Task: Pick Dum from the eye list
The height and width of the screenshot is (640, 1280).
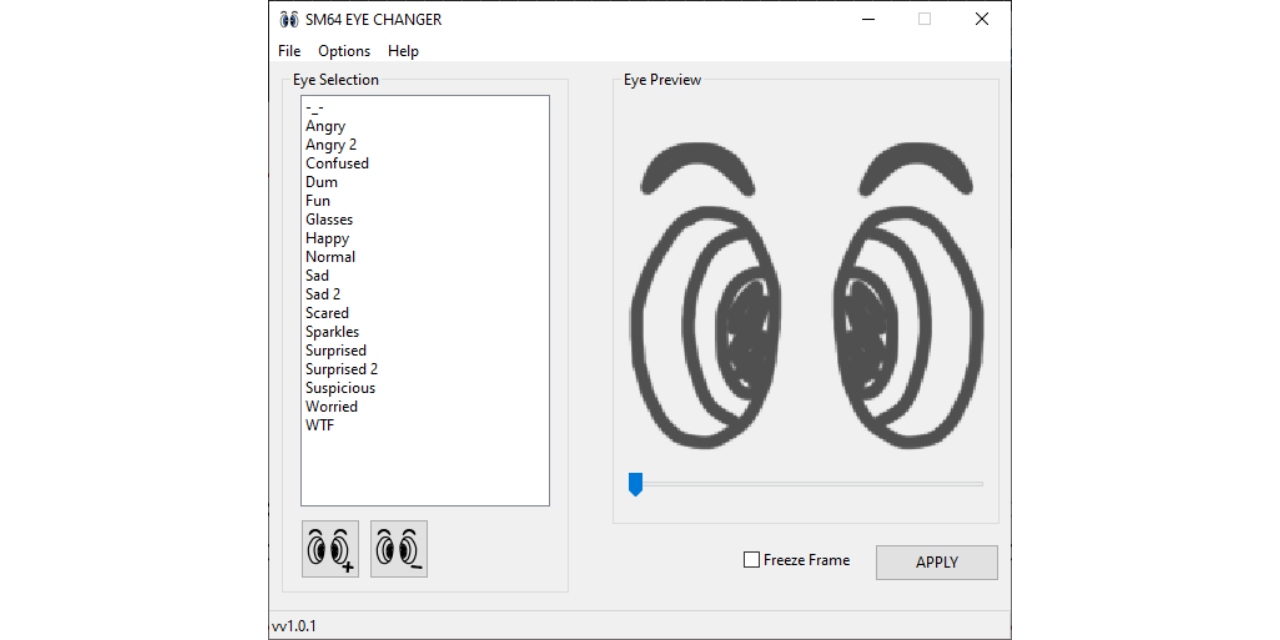Action: tap(425, 182)
